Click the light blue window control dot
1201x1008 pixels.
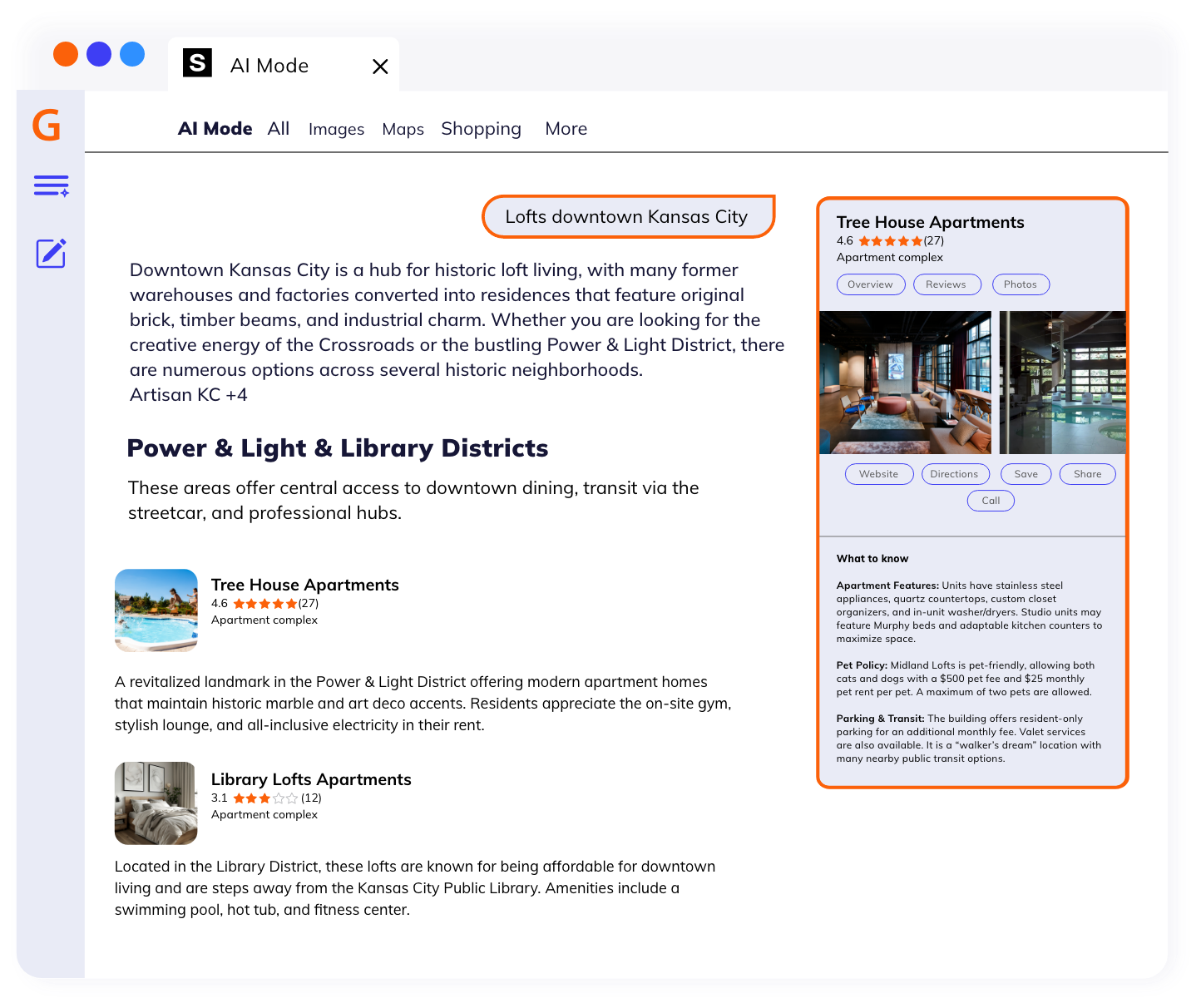(132, 54)
